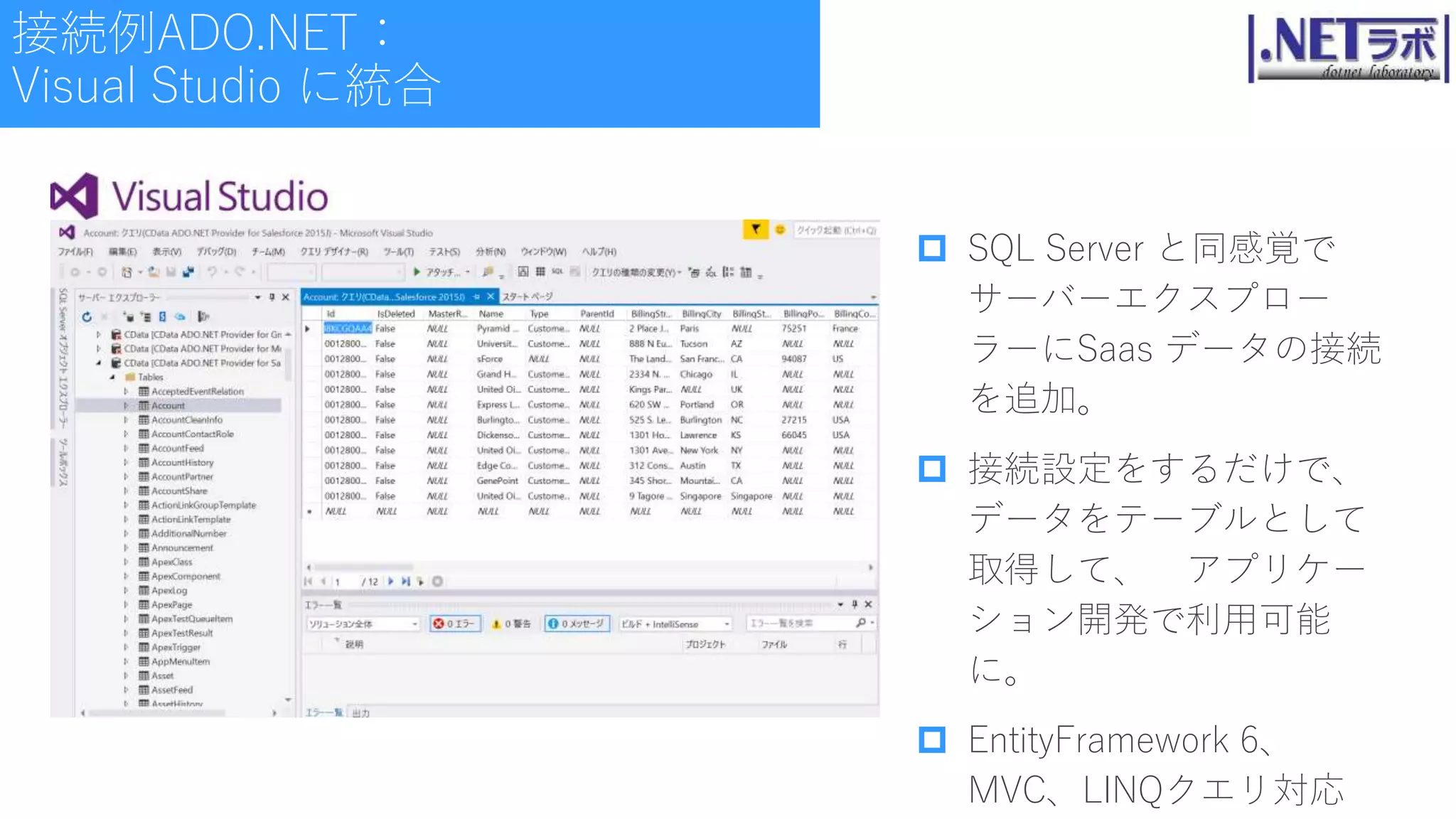Select the AppMenuItem table in tree

(x=180, y=661)
